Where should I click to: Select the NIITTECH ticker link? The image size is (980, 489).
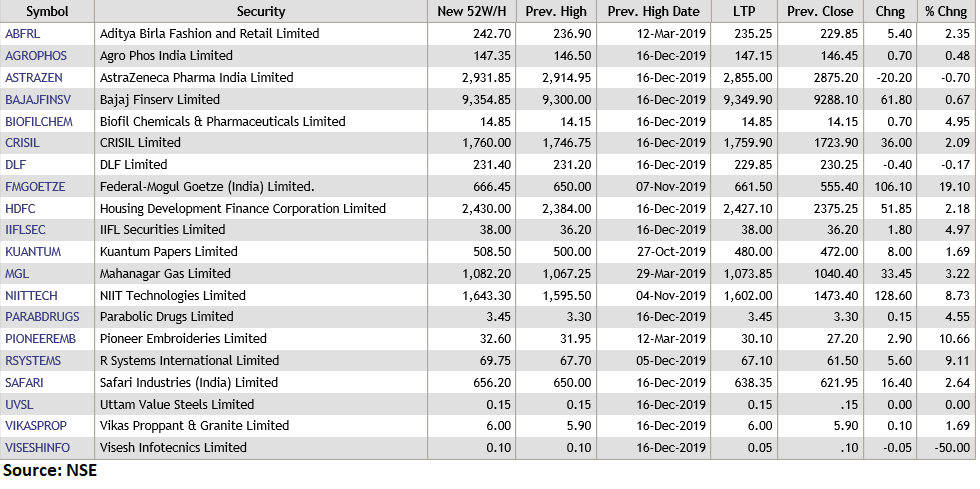[33, 296]
